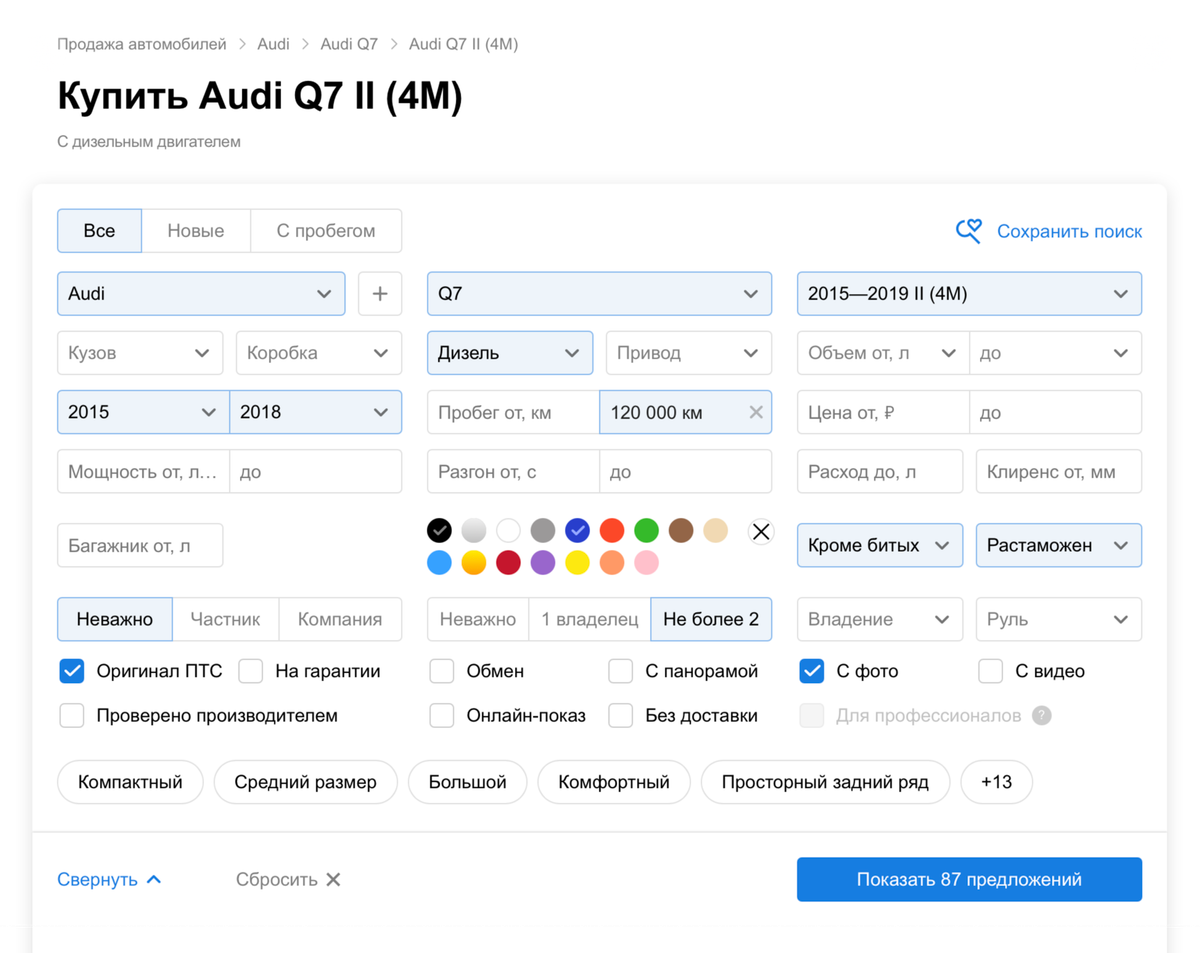
Task: Tick the Обмен checkbox
Action: coord(442,671)
